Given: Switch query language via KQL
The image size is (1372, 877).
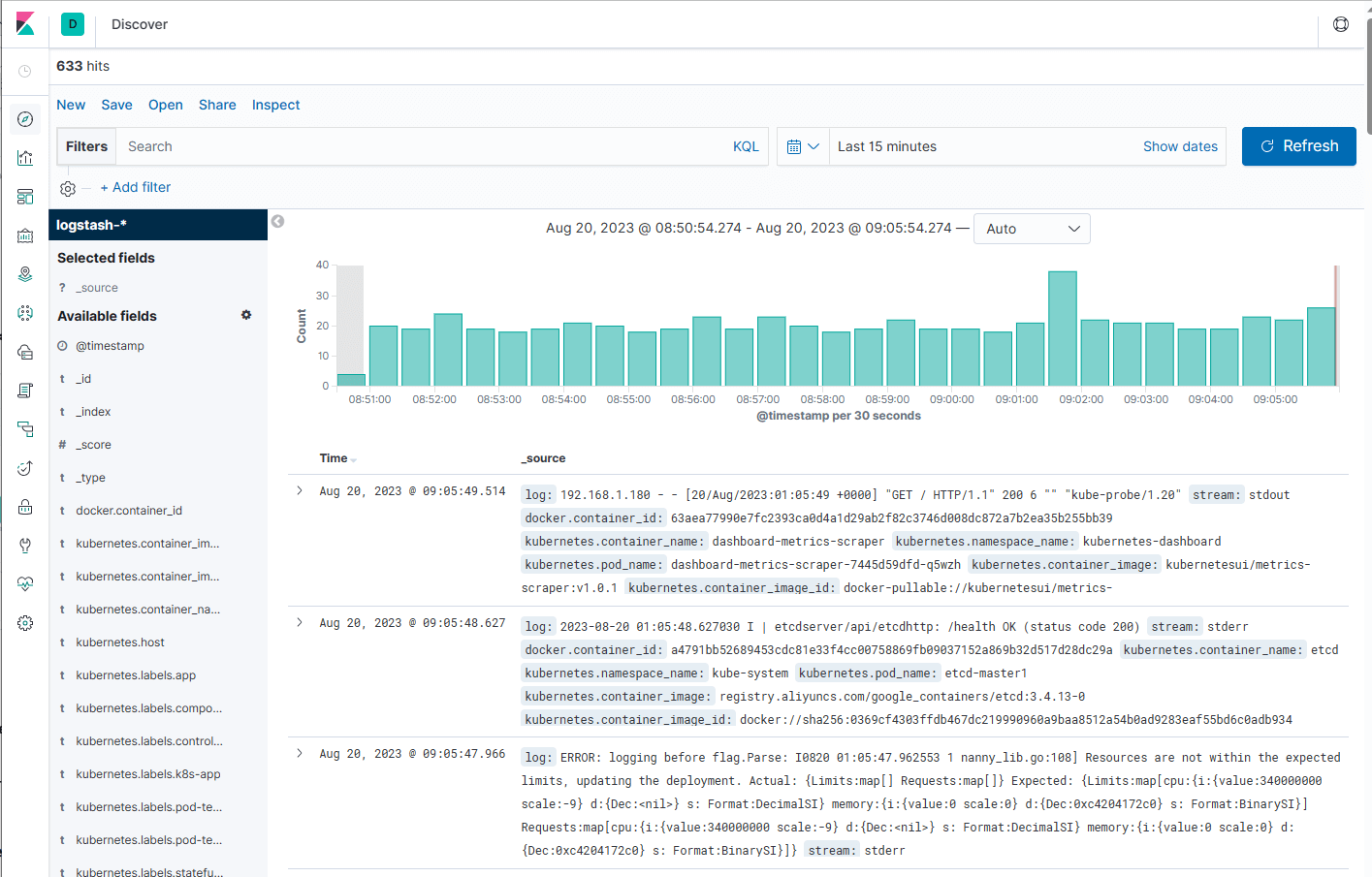Looking at the screenshot, I should coord(746,146).
